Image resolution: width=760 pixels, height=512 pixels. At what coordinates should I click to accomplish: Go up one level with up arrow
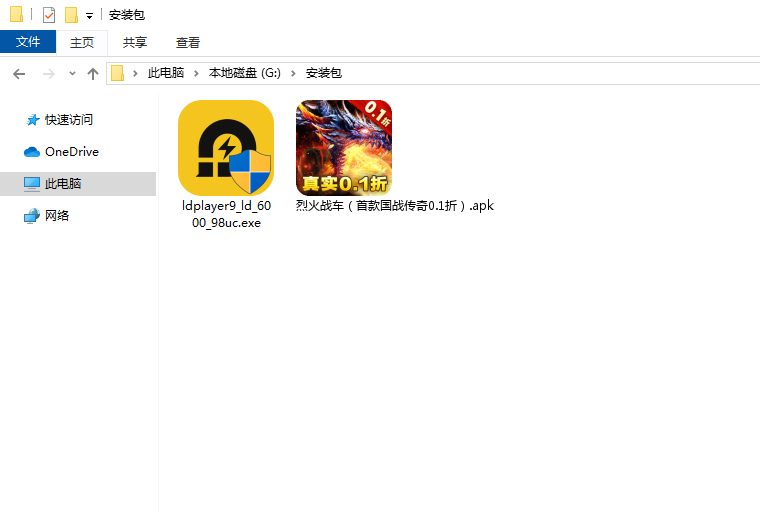click(93, 73)
